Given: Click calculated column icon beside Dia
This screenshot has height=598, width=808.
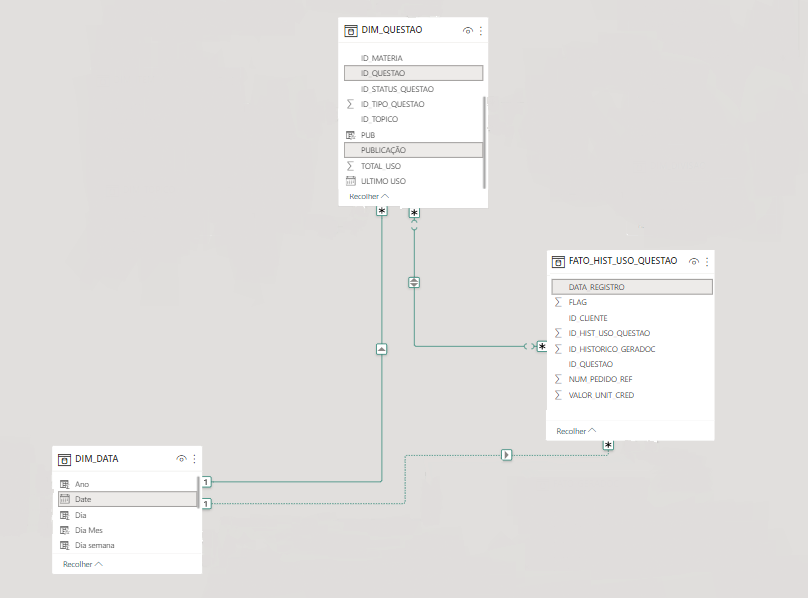Looking at the screenshot, I should point(64,515).
